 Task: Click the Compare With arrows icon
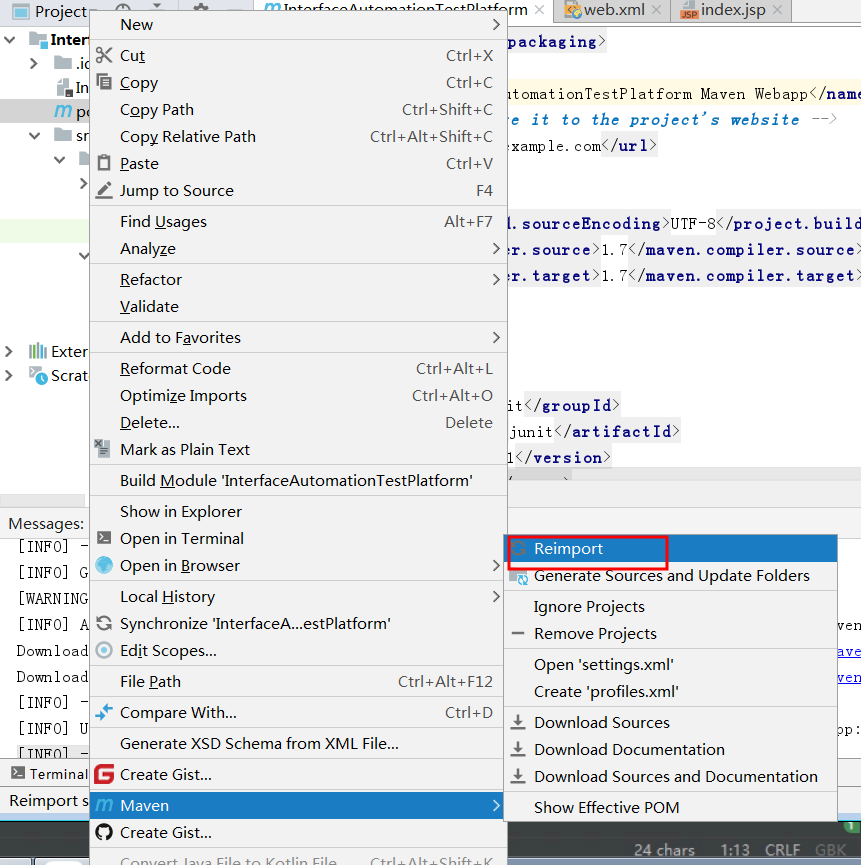pos(104,712)
